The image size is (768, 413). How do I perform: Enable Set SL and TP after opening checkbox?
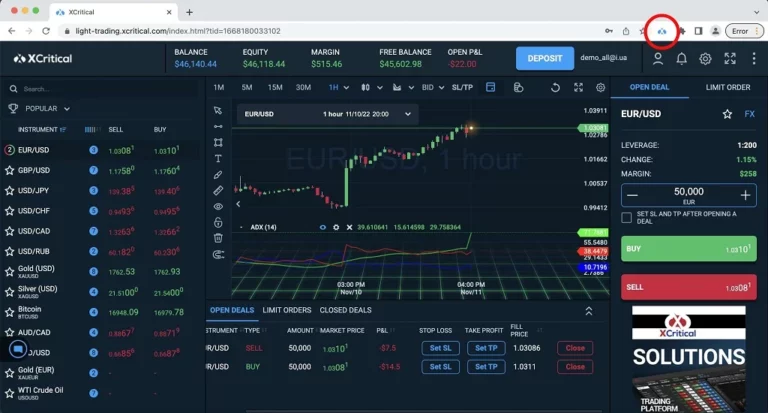coord(627,215)
